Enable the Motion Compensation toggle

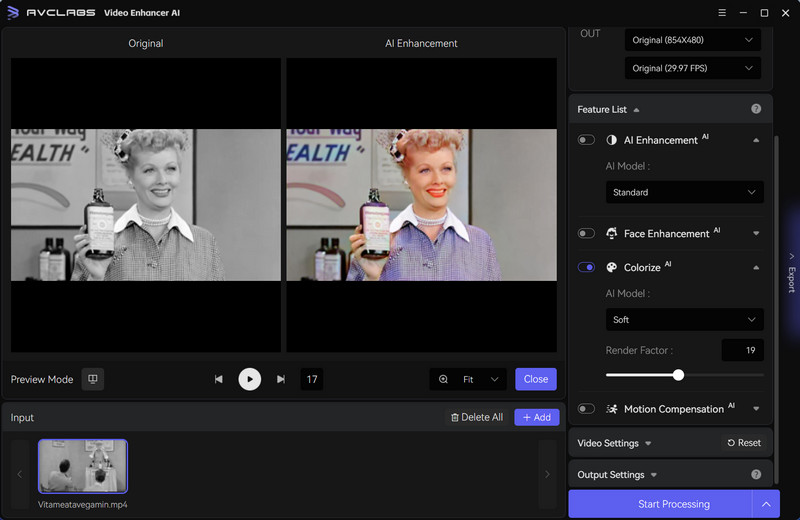(586, 408)
